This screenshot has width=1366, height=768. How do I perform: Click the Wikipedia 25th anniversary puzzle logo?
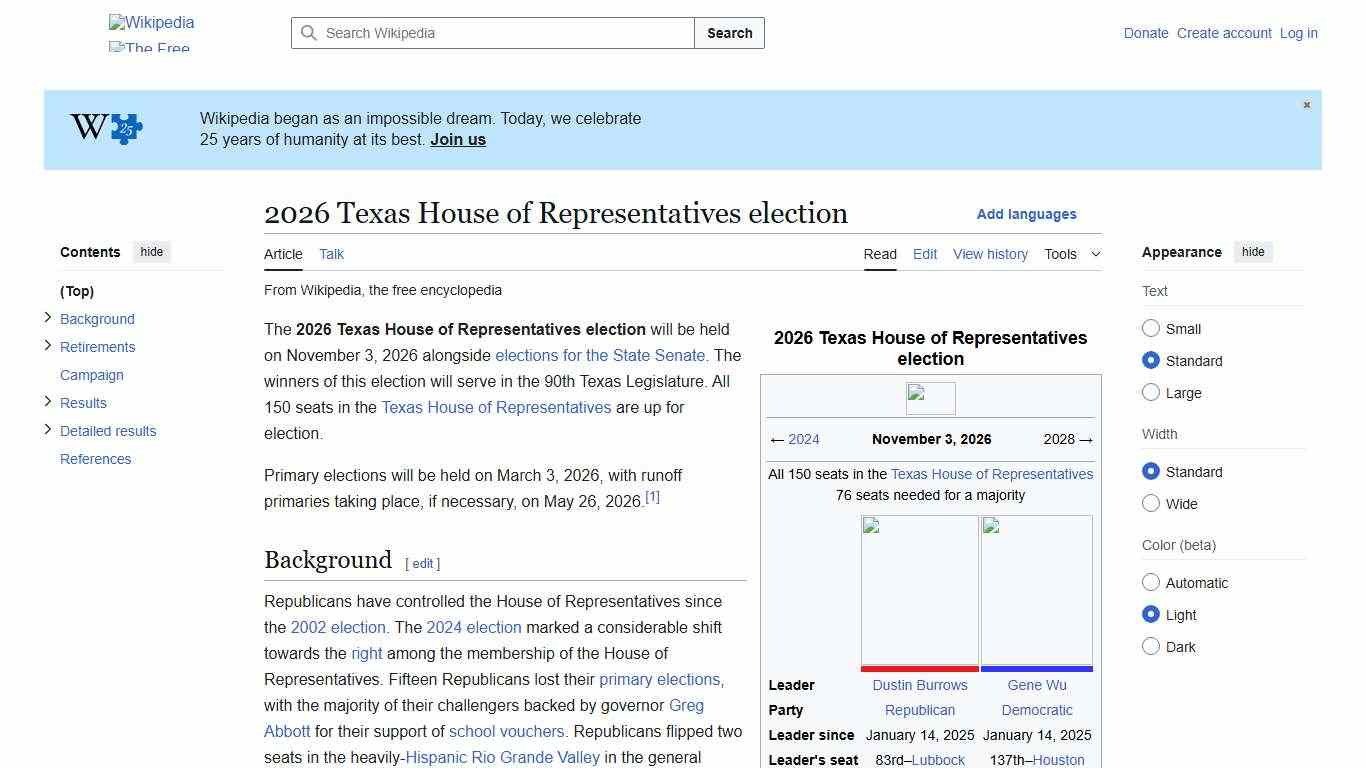pos(104,128)
